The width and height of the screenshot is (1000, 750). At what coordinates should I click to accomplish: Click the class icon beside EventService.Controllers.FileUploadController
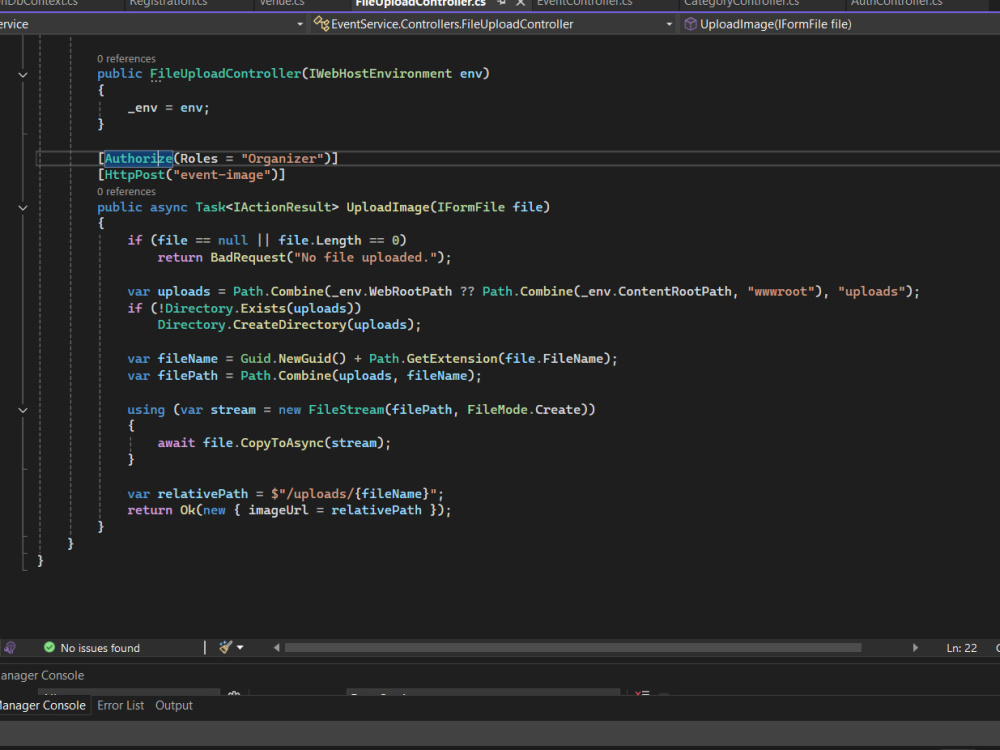tap(321, 24)
